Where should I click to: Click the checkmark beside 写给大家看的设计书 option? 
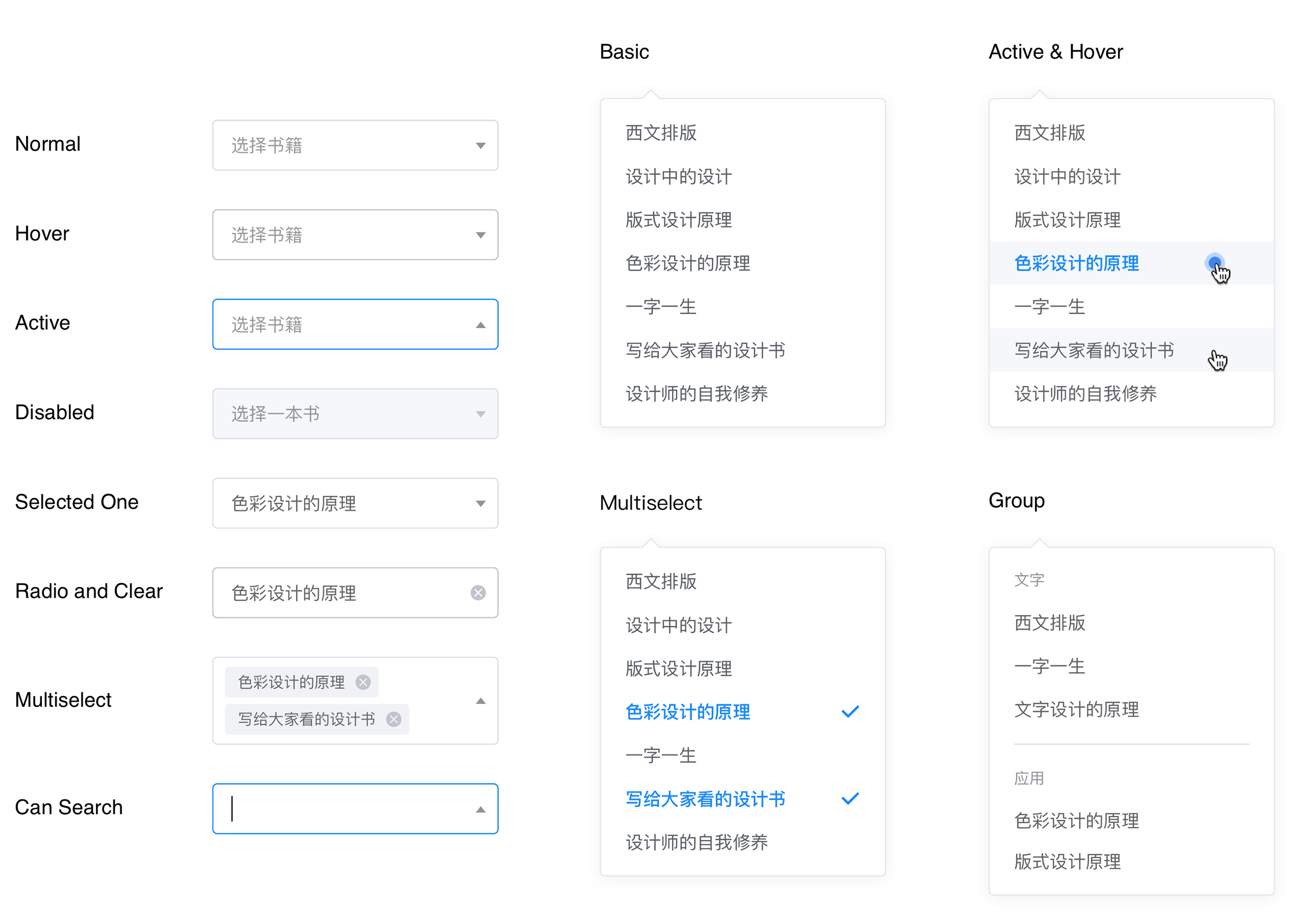click(849, 799)
